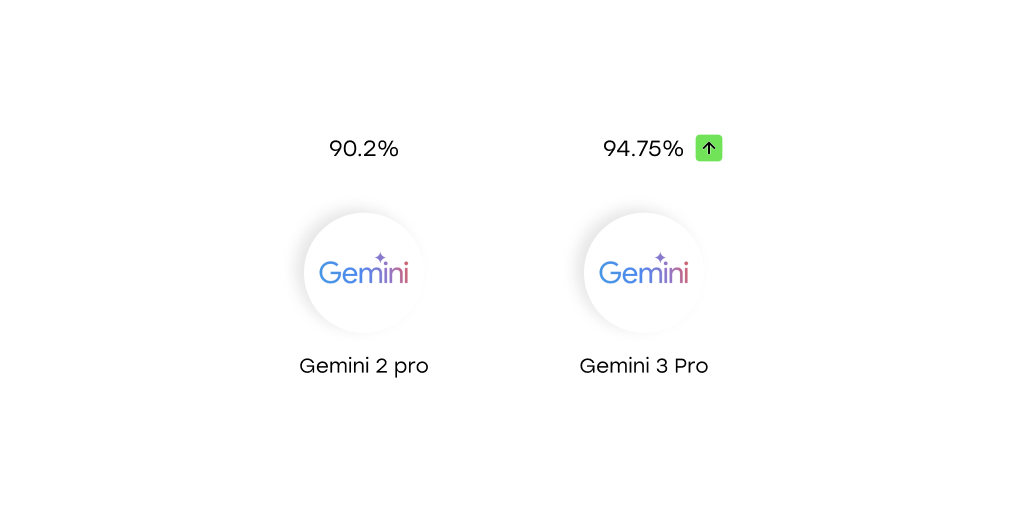Select the 94.75% score value
1024x511 pixels.
click(x=643, y=149)
